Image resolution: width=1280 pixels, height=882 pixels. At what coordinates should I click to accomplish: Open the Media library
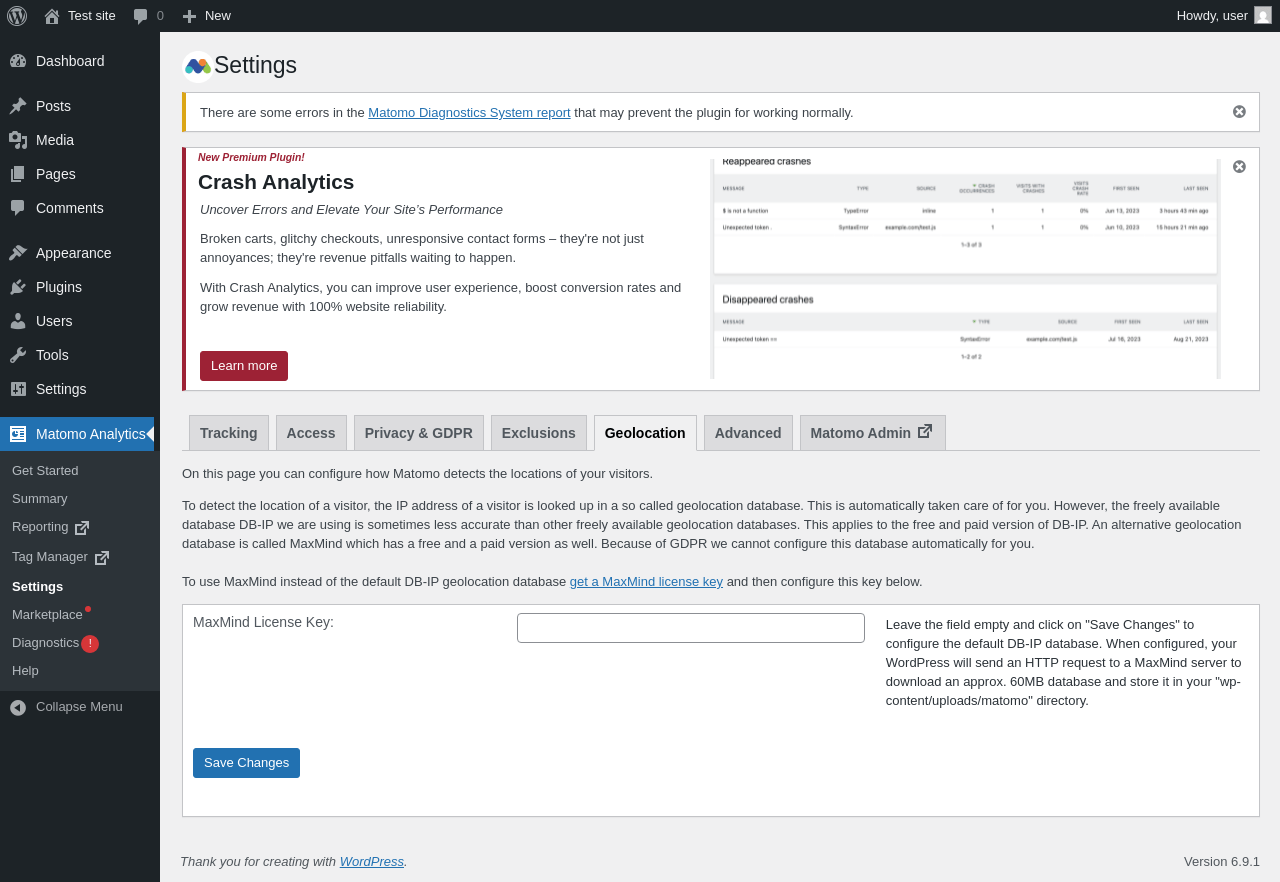pos(54,140)
